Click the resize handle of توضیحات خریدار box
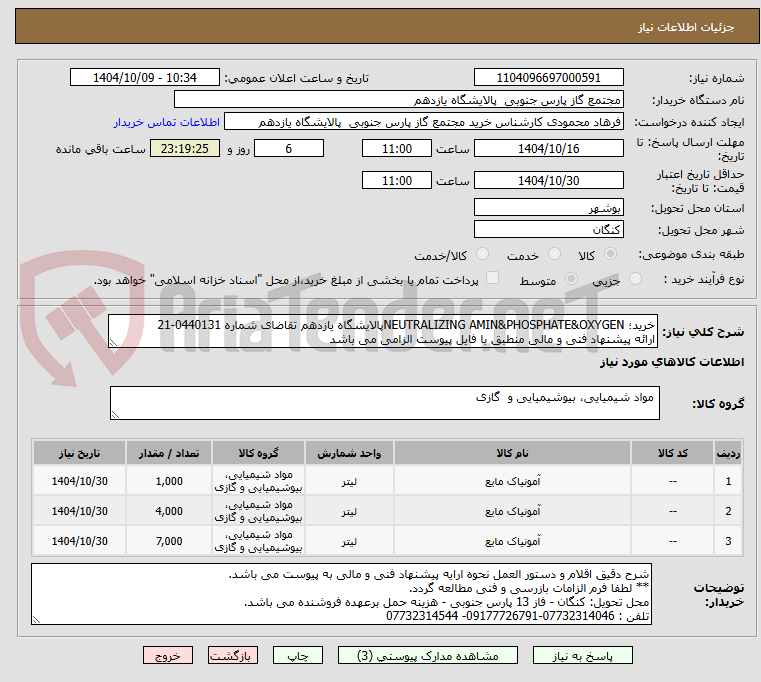 [36, 619]
